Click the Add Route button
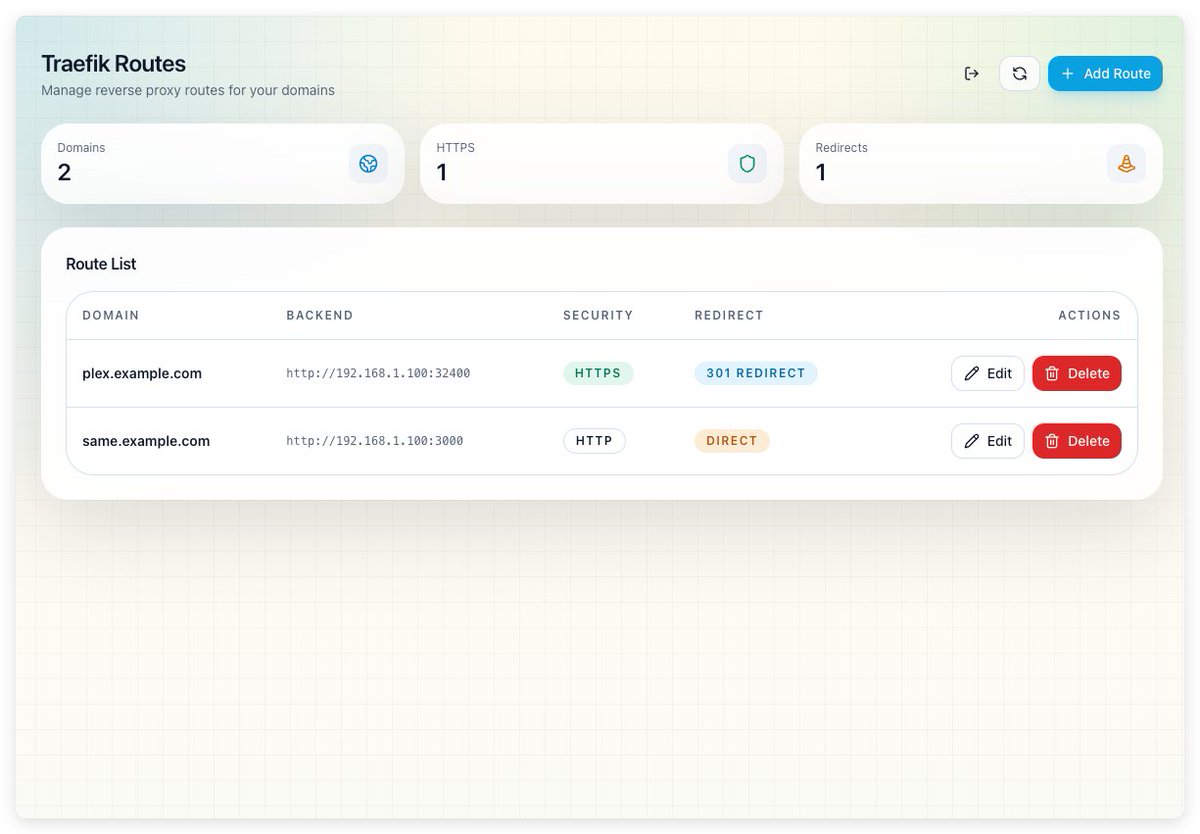This screenshot has height=834, width=1200. (x=1105, y=73)
